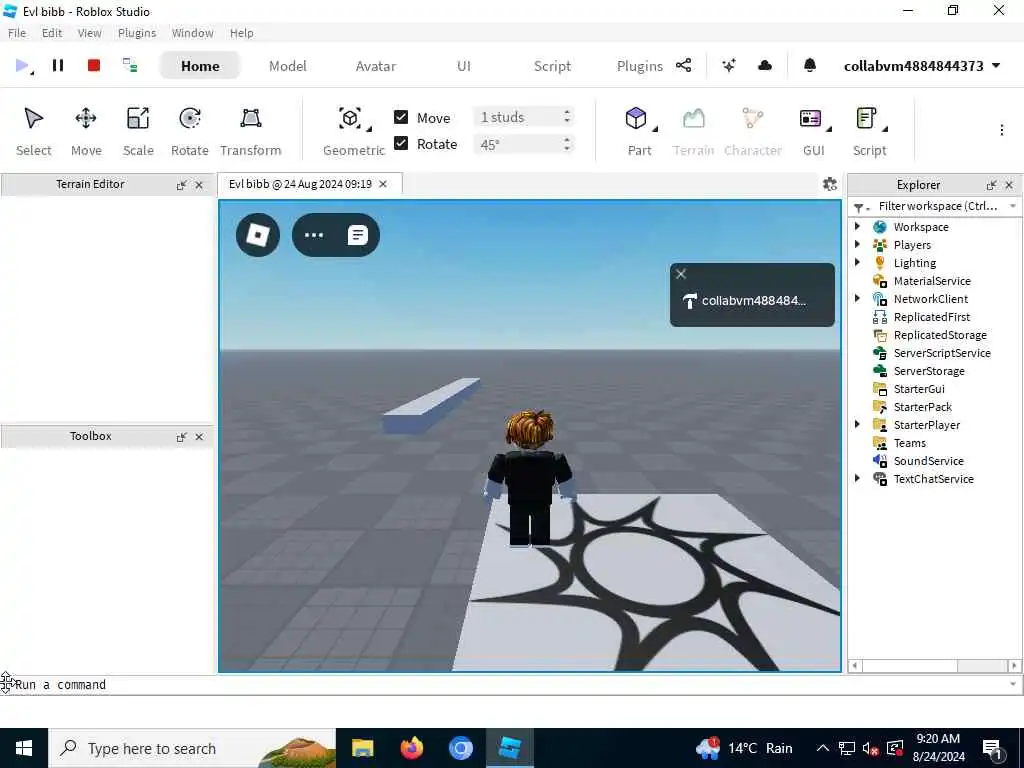1024x768 pixels.
Task: Toggle client/server view icon
Action: 130,65
